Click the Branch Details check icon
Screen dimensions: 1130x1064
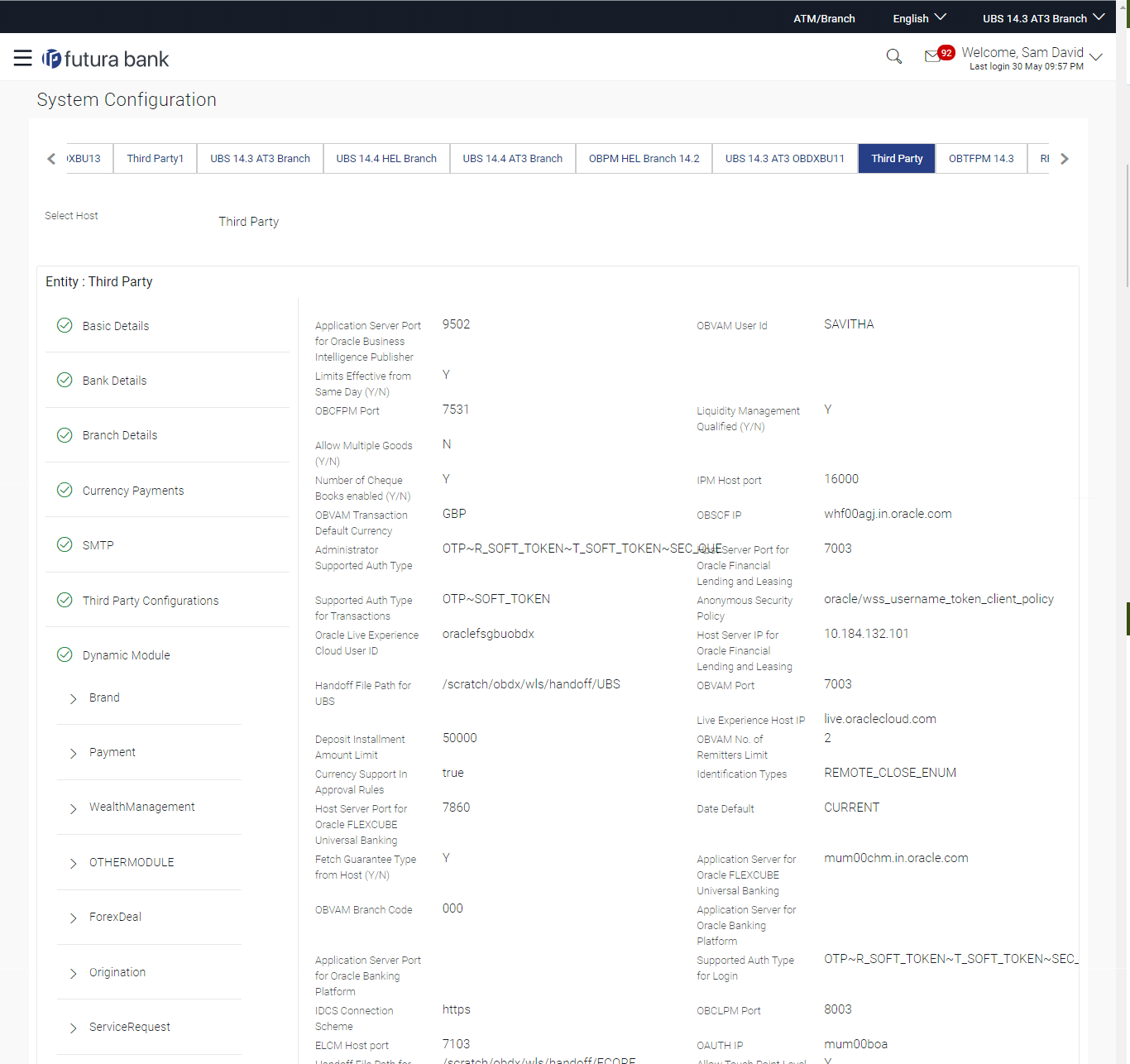point(65,434)
